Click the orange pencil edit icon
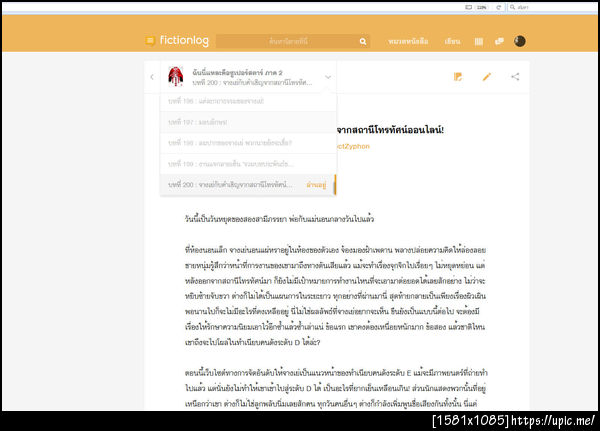 pos(486,77)
